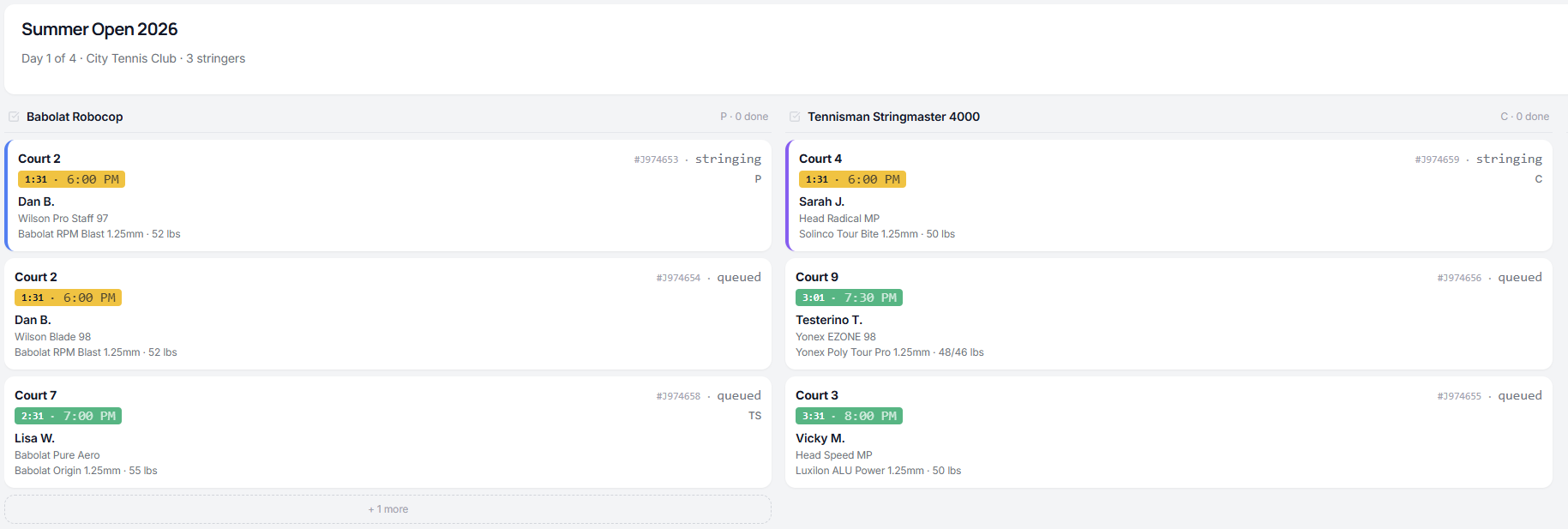Viewport: 1568px width, 529px height.
Task: Expand the '+ 1 more' queue button
Action: click(x=387, y=509)
